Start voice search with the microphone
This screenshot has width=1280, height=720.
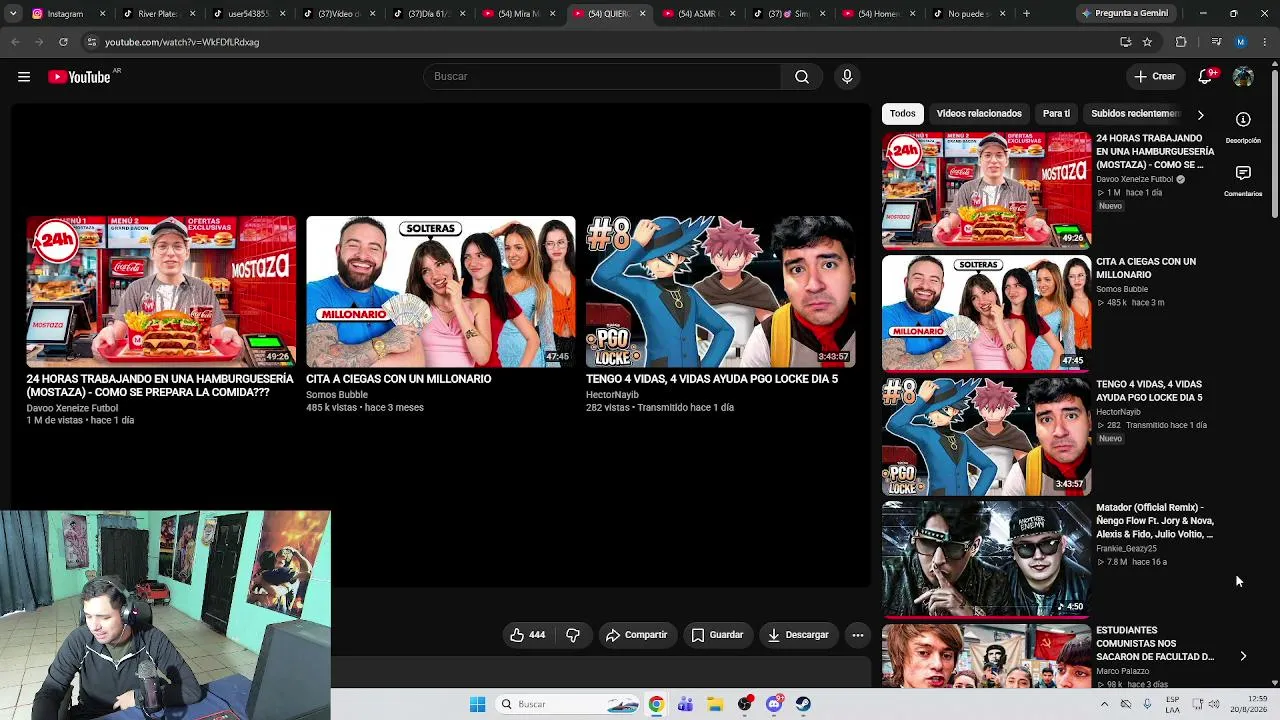point(847,77)
